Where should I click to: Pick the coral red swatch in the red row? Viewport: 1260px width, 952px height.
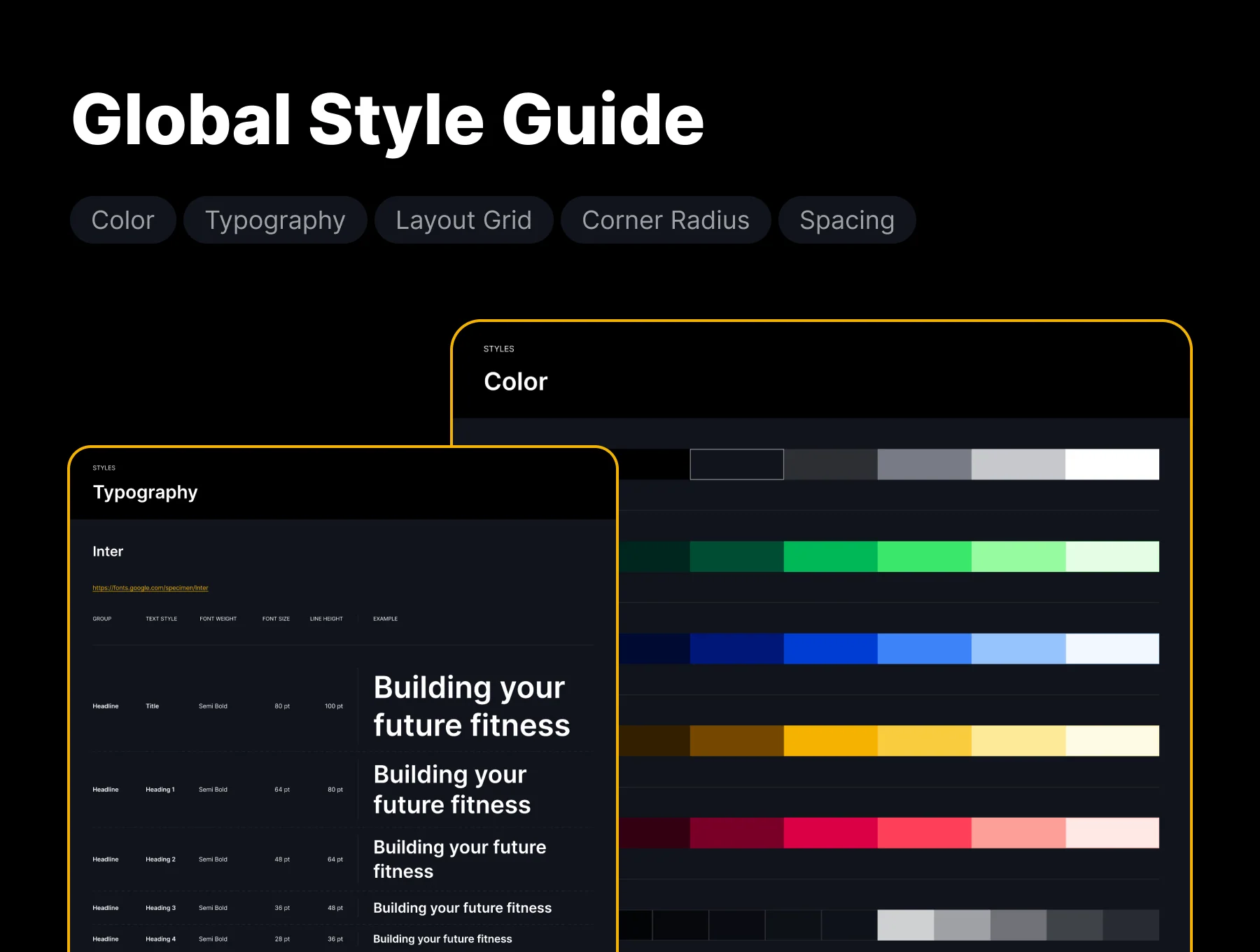click(x=925, y=833)
